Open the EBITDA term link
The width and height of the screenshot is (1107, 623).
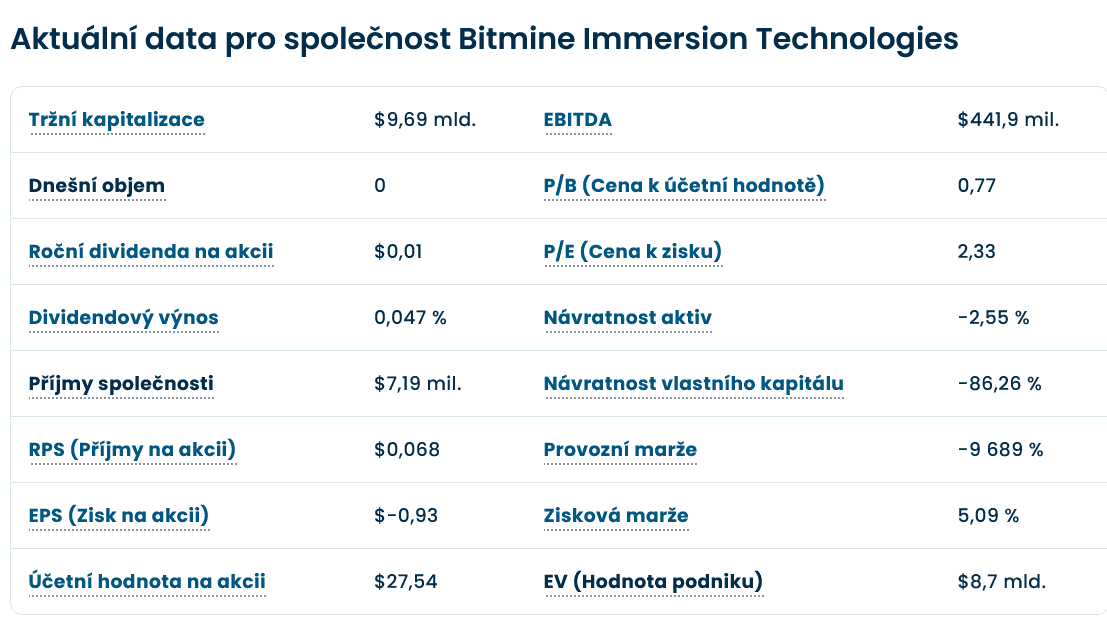[577, 120]
